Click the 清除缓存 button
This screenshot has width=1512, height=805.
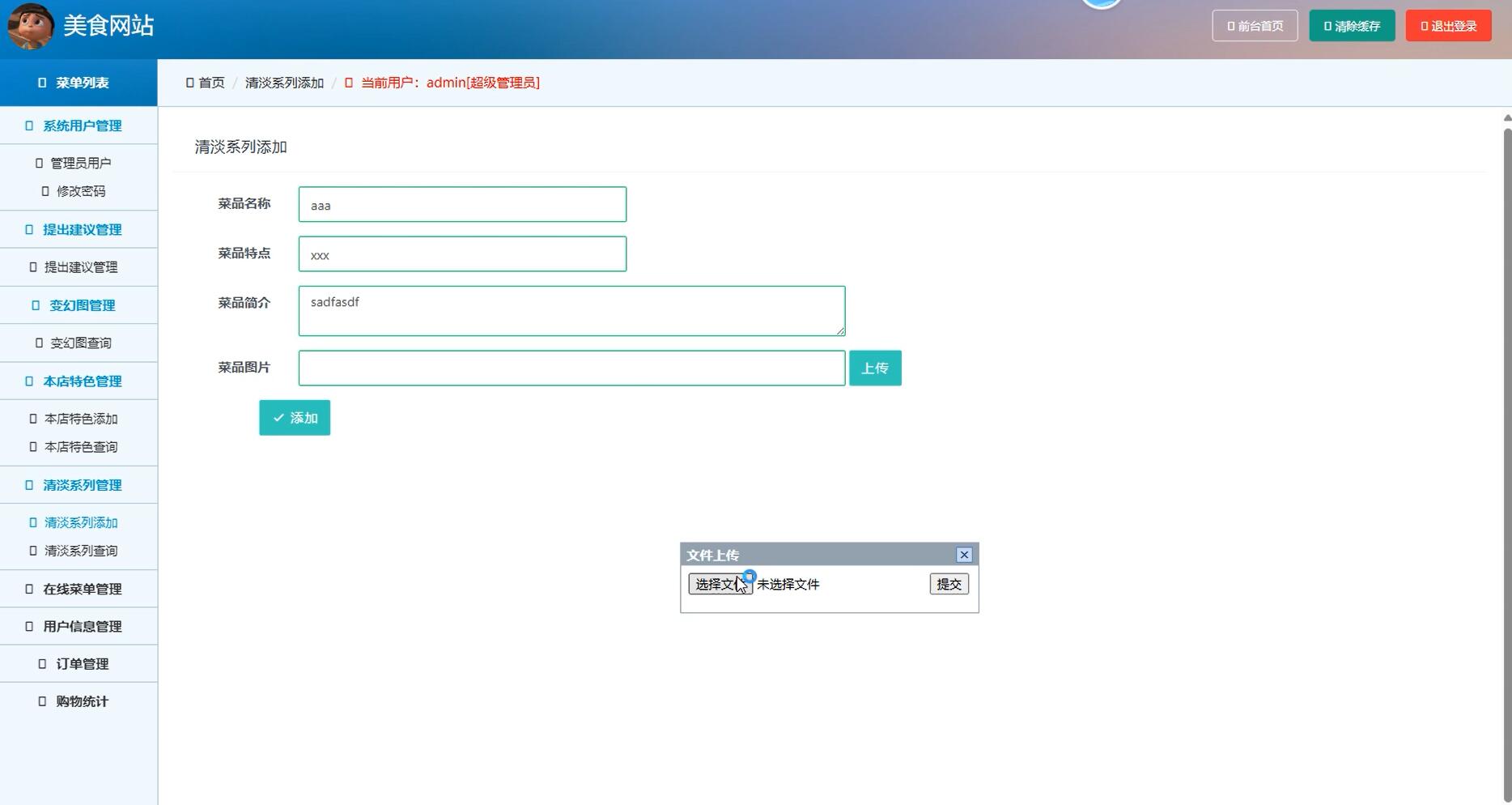(x=1352, y=26)
